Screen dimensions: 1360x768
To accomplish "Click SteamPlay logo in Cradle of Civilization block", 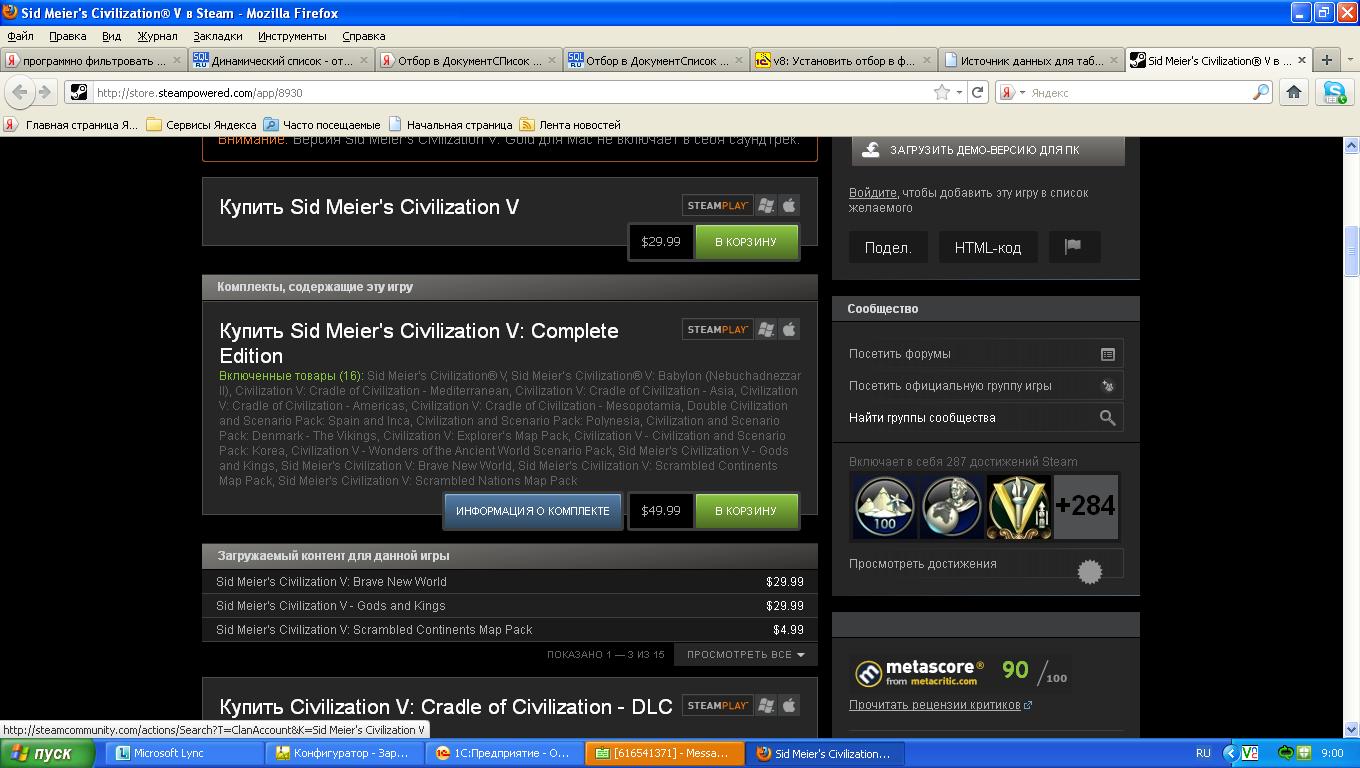I will (x=718, y=705).
